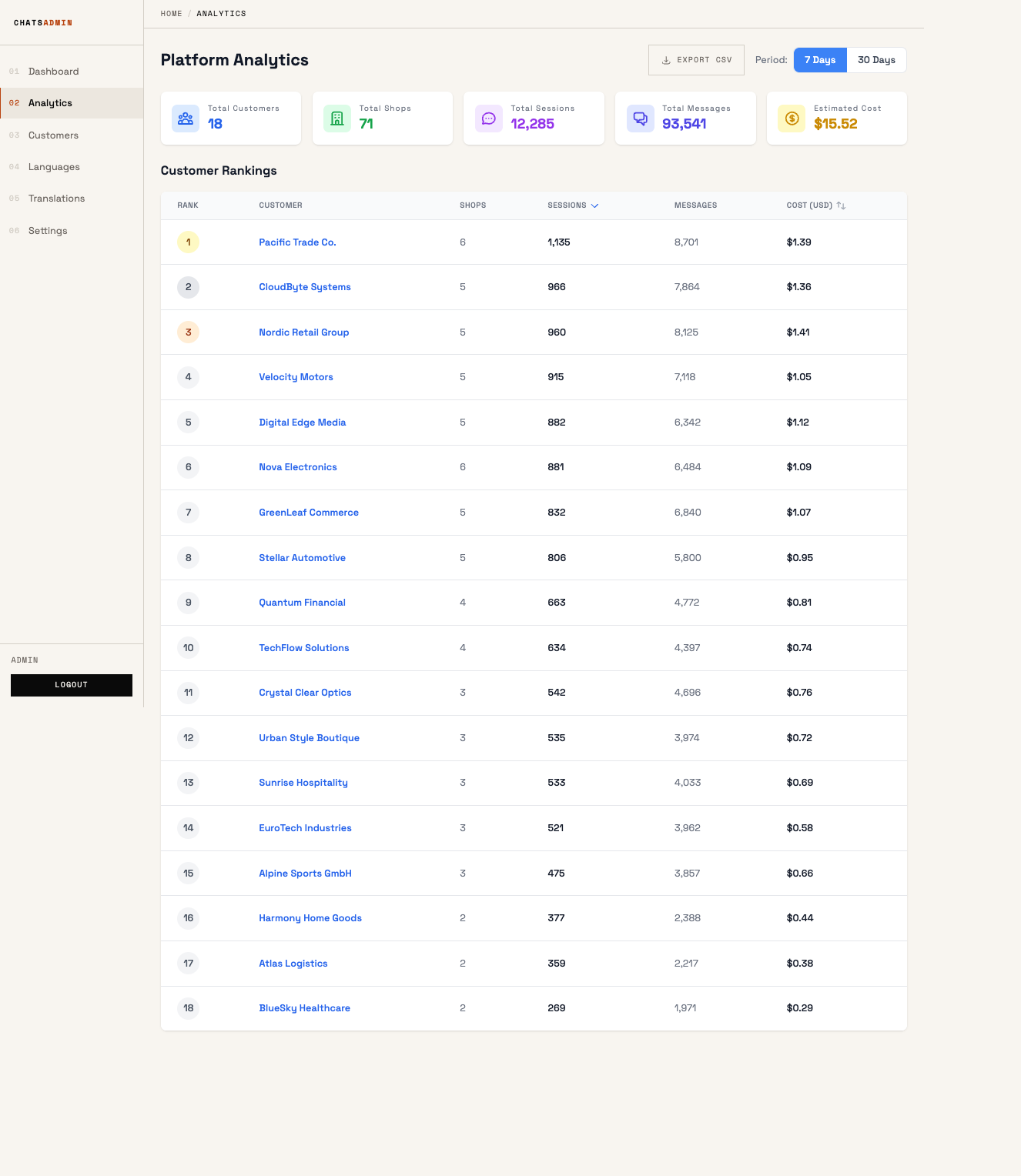Click the download icon on Export CSV

click(665, 59)
